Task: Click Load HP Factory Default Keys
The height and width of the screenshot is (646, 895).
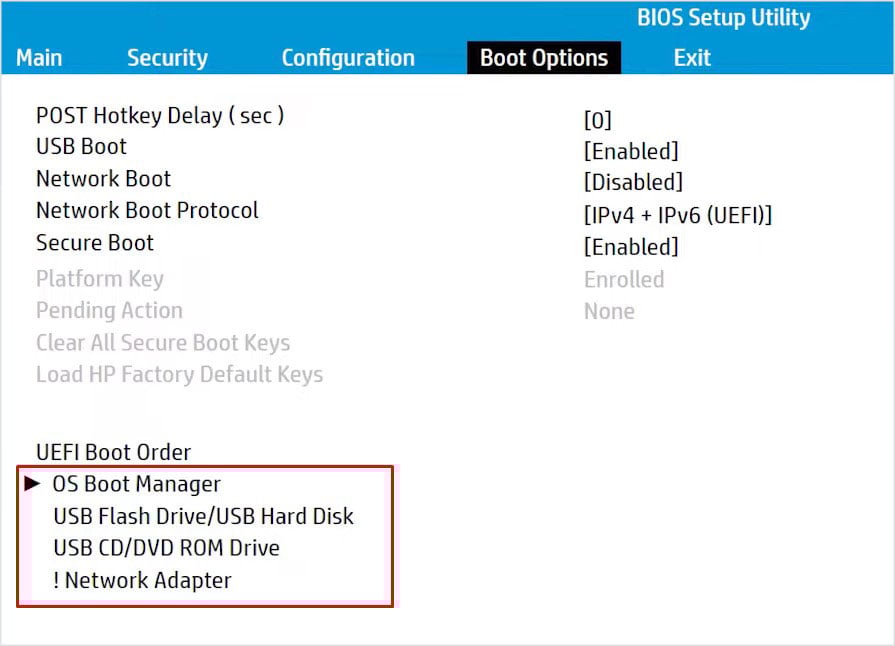Action: [x=179, y=375]
